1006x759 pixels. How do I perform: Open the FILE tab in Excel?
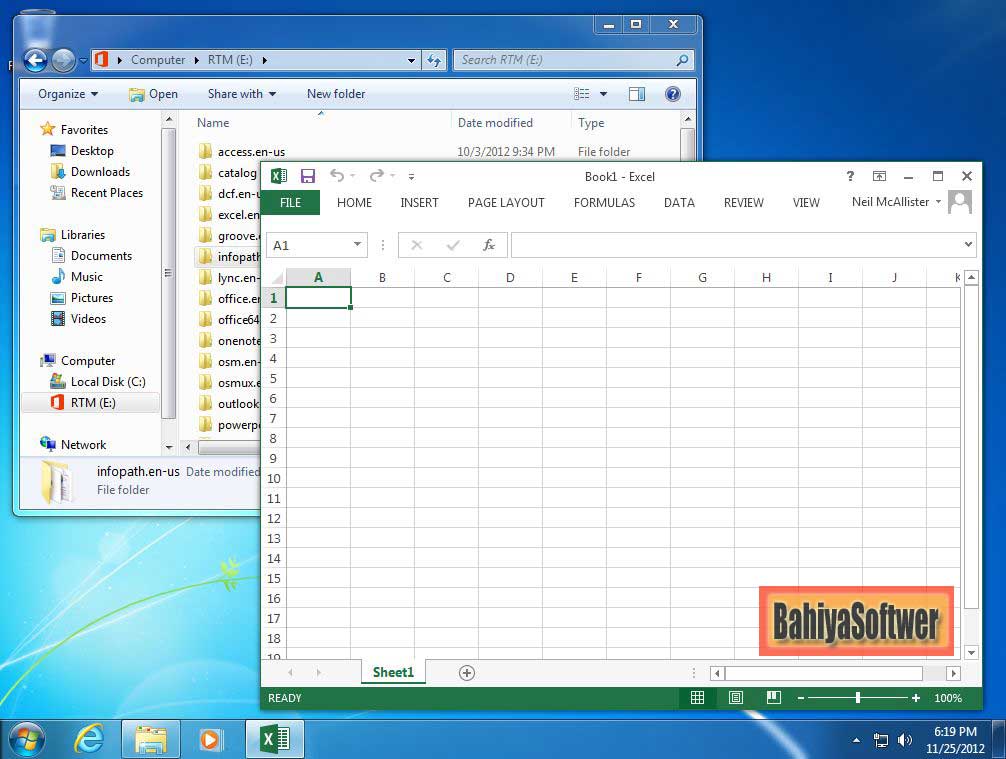tap(290, 203)
